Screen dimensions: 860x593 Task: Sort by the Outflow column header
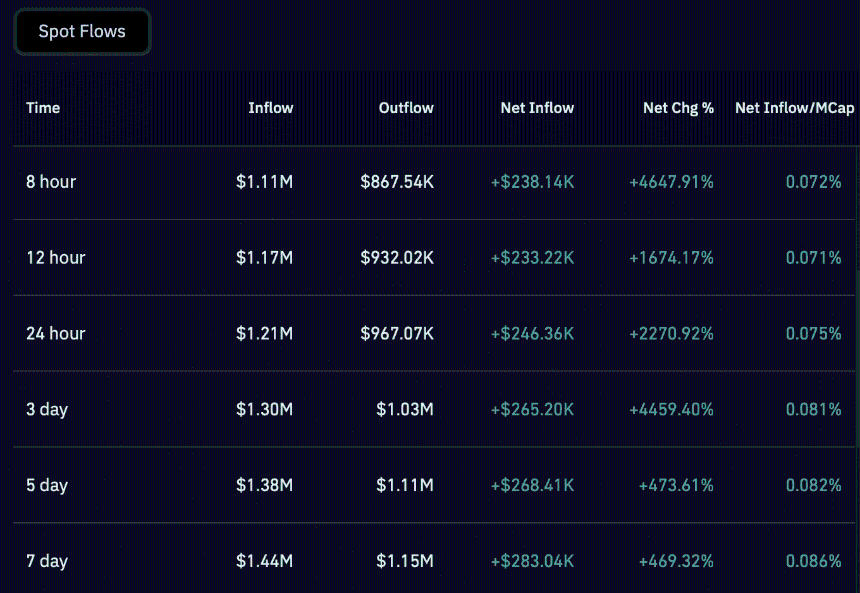pos(406,108)
